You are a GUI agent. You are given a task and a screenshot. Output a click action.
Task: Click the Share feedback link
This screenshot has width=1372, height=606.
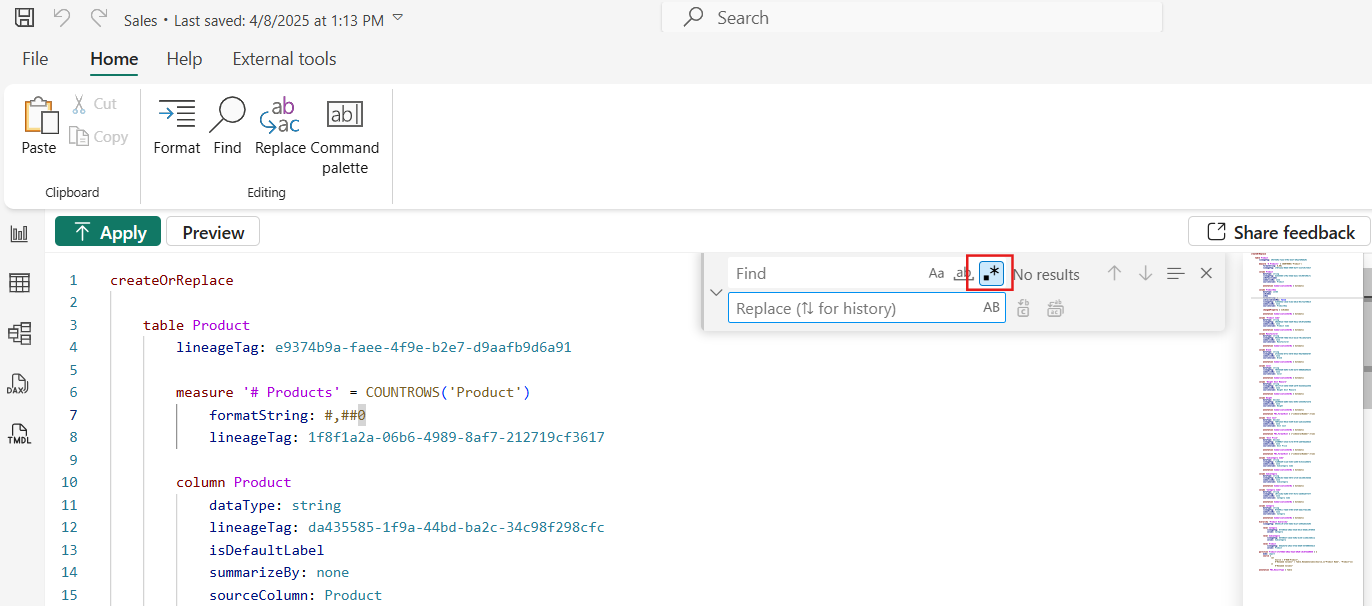click(x=1279, y=231)
